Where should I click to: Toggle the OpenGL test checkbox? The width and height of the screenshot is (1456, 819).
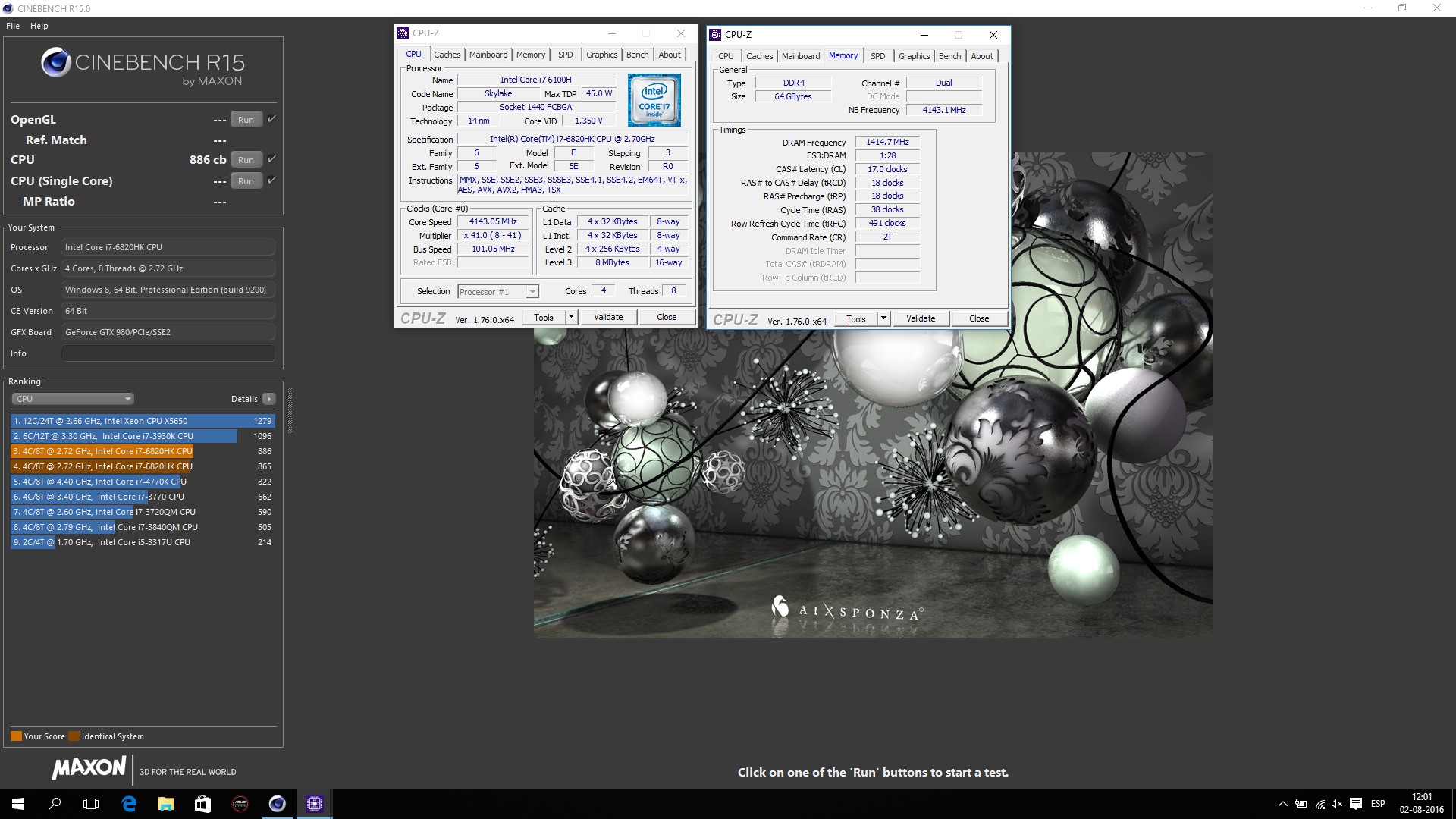[271, 119]
